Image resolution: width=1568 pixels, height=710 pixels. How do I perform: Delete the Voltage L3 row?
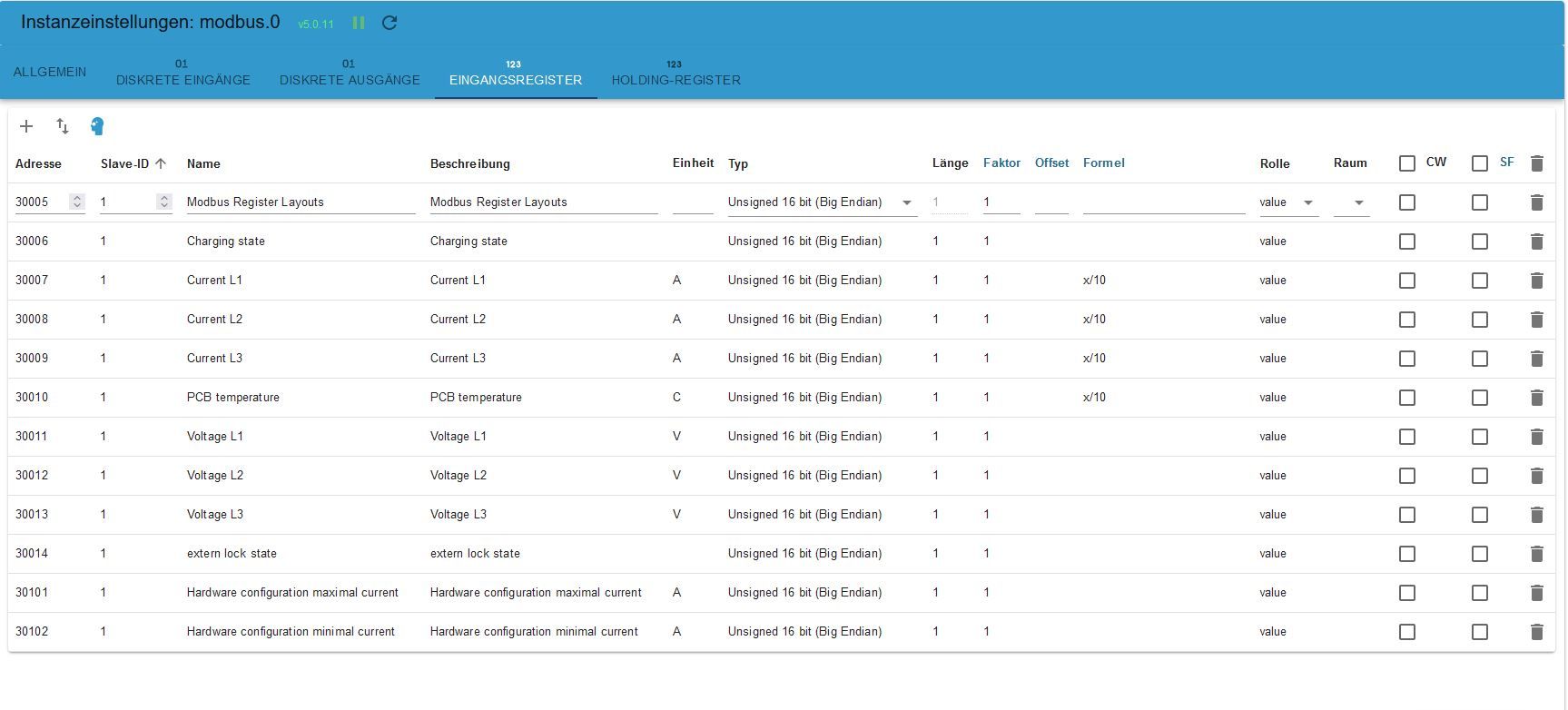[x=1536, y=515]
